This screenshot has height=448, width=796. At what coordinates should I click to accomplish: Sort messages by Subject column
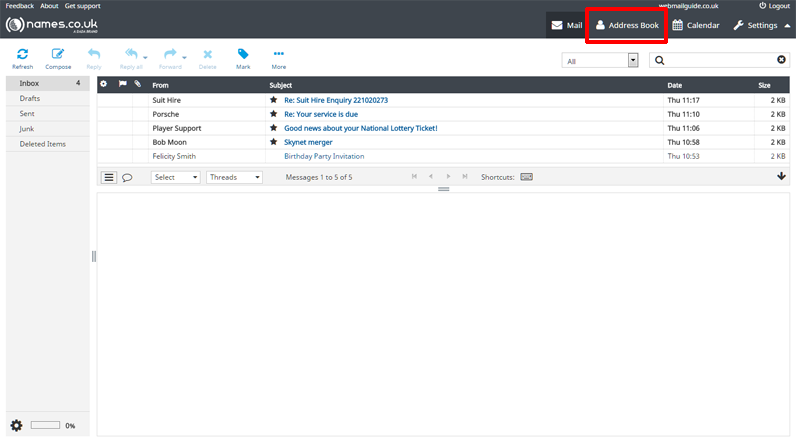pyautogui.click(x=280, y=85)
